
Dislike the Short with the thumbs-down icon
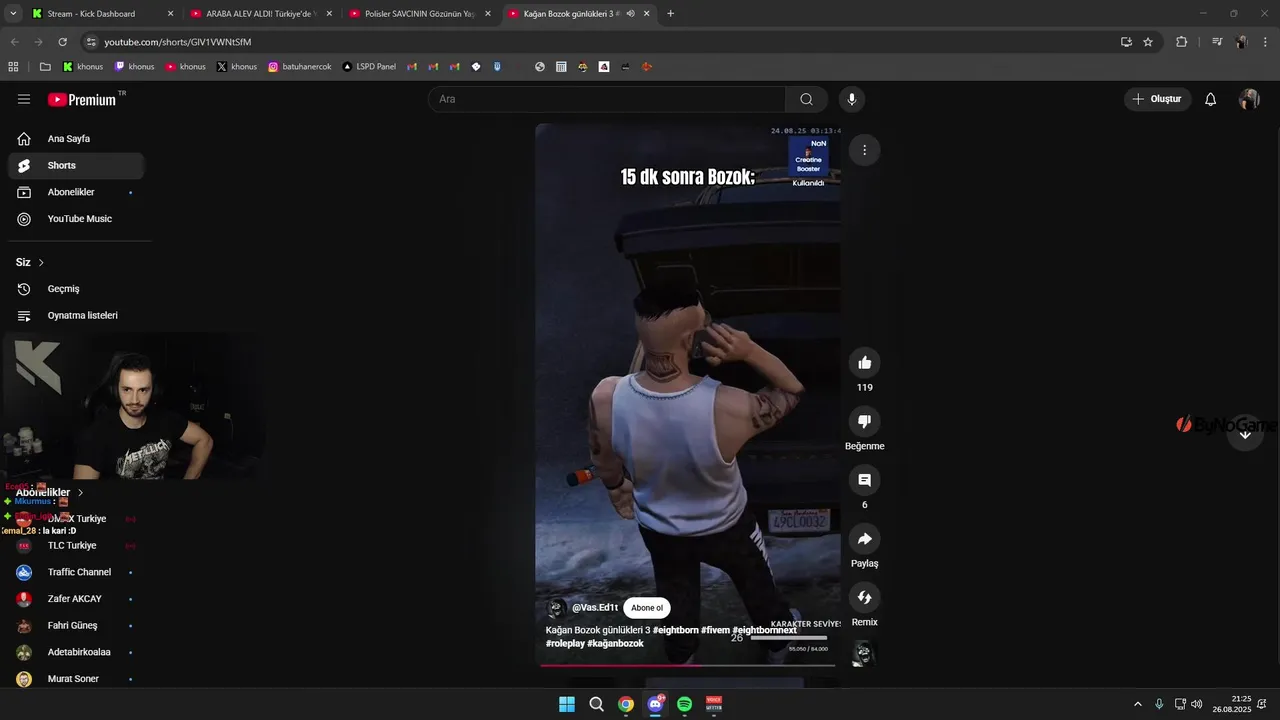click(x=864, y=421)
